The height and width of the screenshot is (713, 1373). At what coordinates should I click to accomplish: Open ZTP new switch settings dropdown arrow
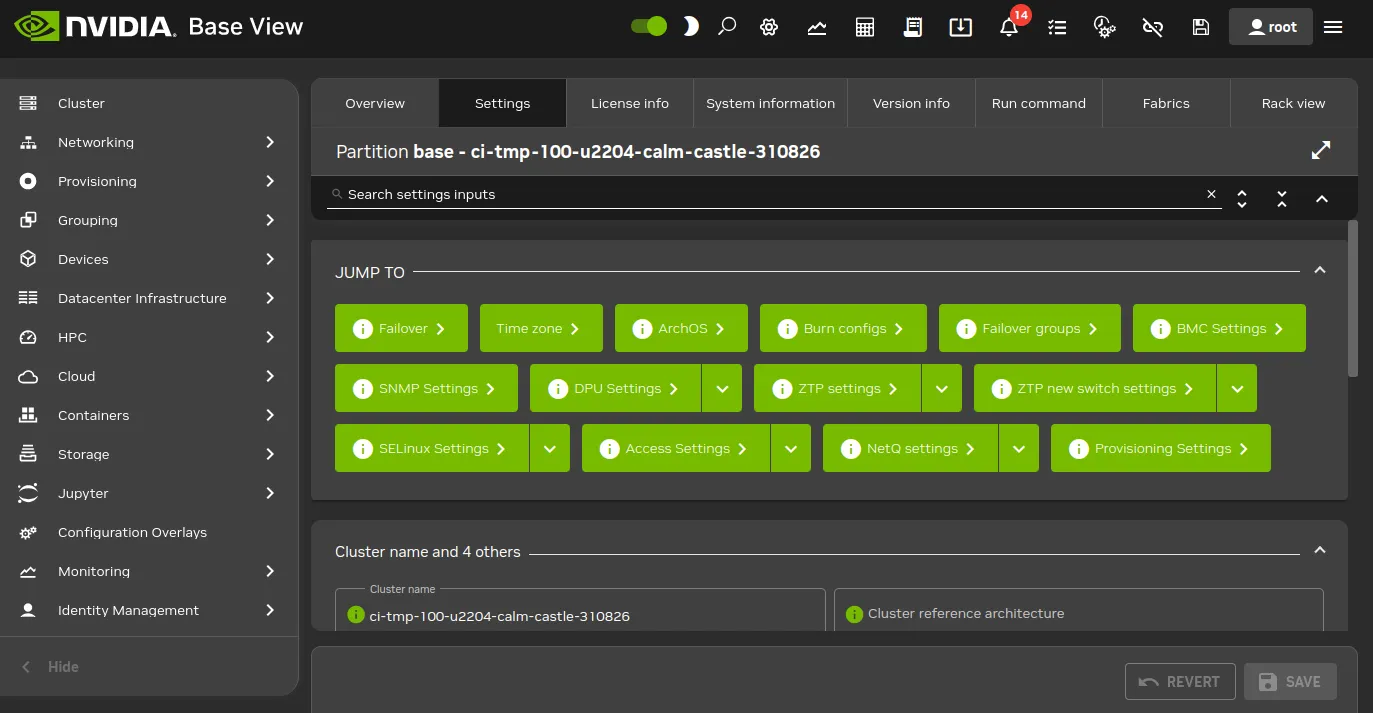pos(1237,388)
